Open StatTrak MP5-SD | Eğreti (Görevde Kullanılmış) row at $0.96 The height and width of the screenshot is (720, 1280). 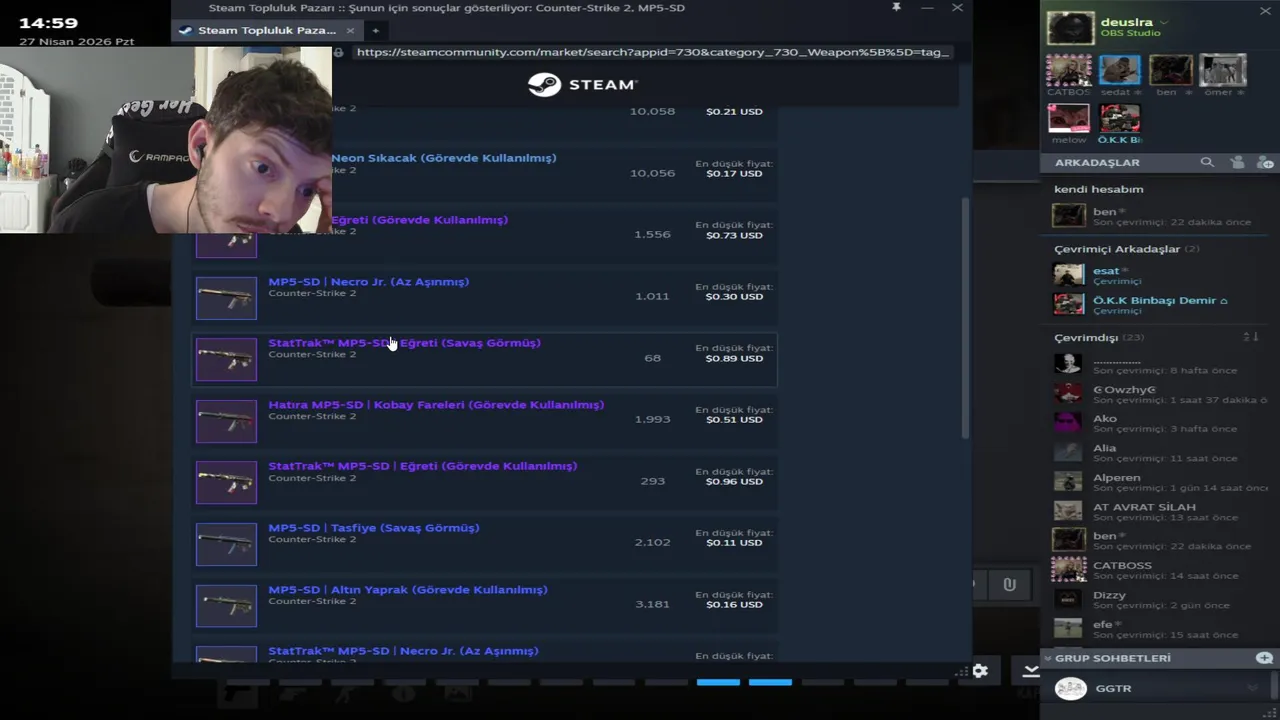pos(484,482)
